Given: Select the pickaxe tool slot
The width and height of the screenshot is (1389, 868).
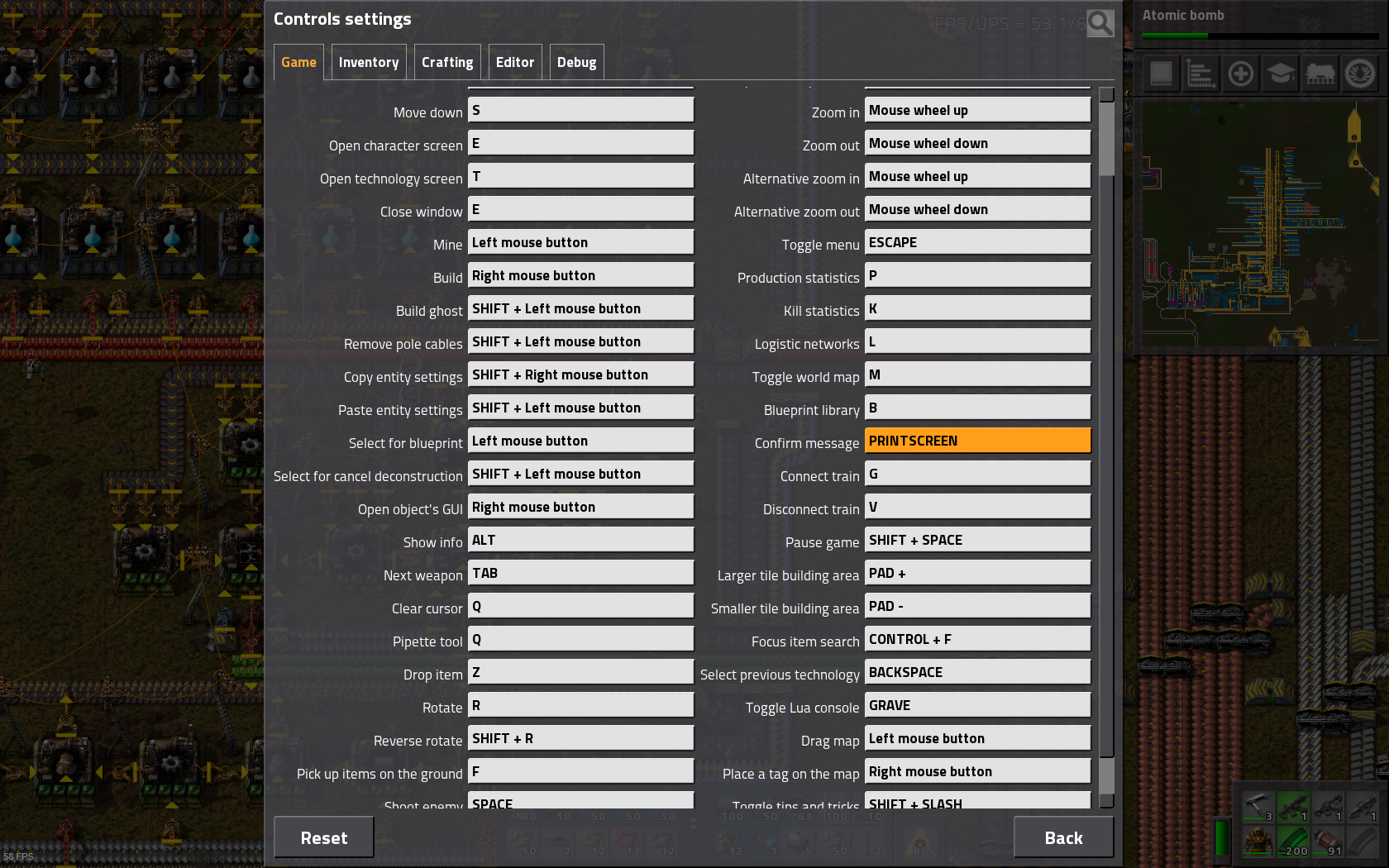Looking at the screenshot, I should (1258, 807).
